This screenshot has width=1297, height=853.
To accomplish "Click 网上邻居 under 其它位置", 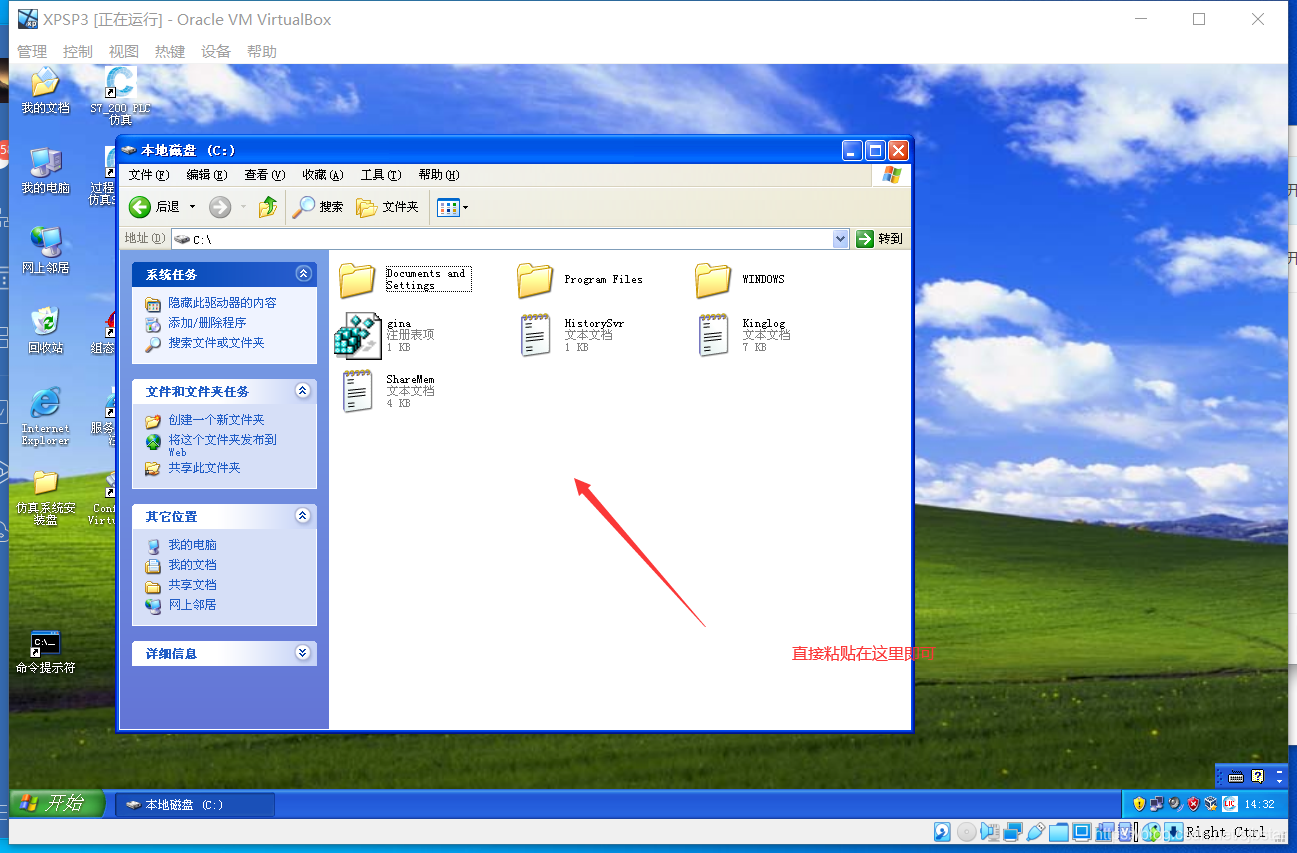I will pos(192,605).
